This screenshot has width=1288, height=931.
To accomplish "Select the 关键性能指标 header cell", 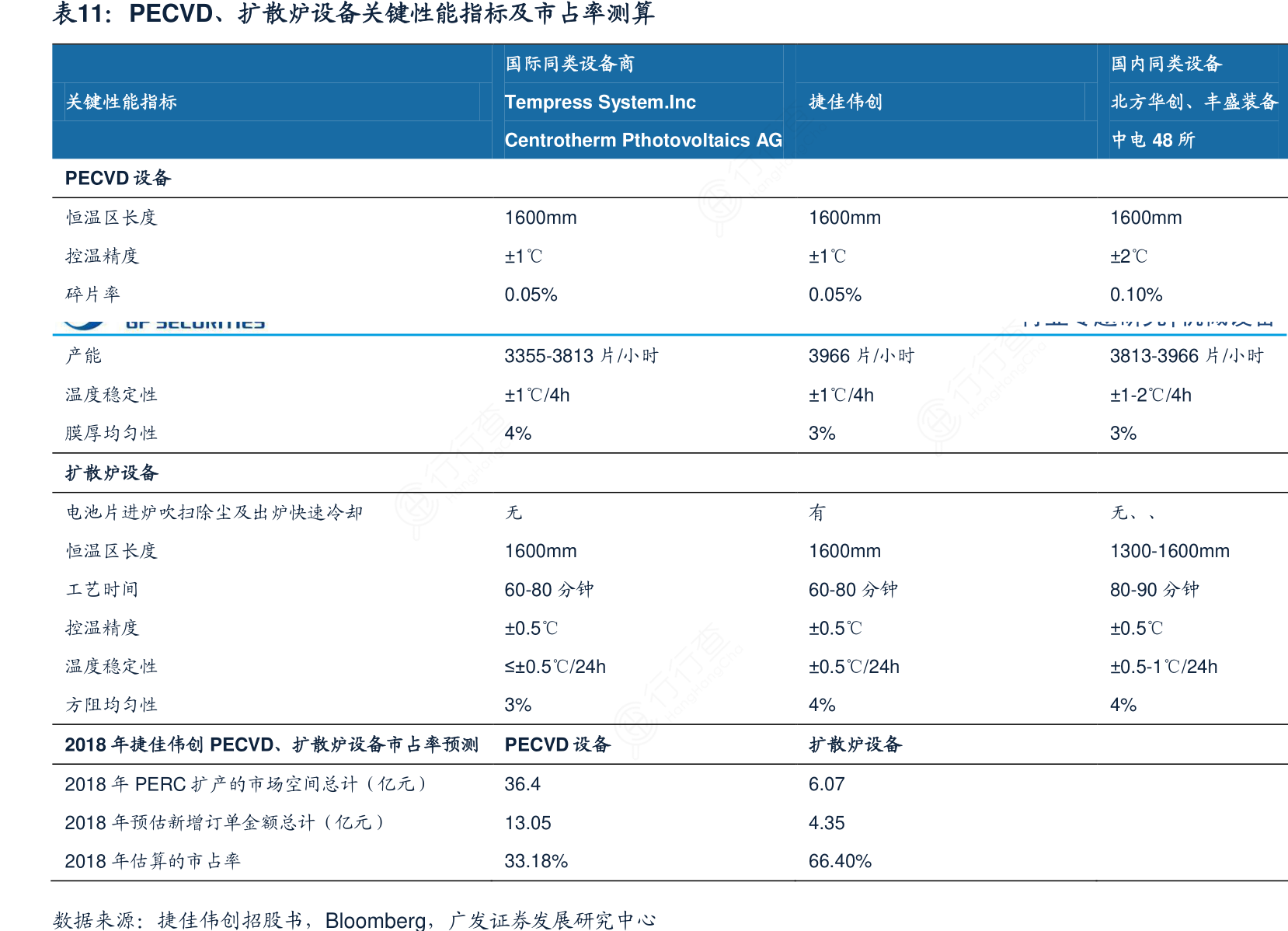I will (121, 102).
